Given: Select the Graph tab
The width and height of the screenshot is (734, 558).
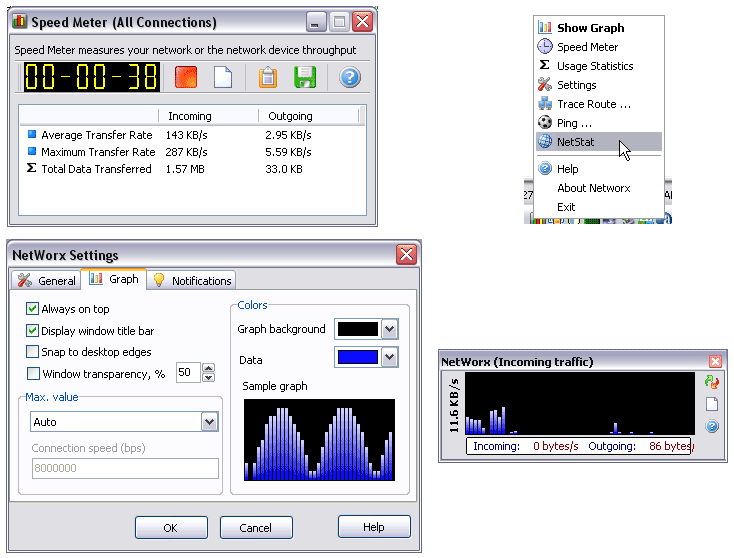Looking at the screenshot, I should tap(114, 279).
